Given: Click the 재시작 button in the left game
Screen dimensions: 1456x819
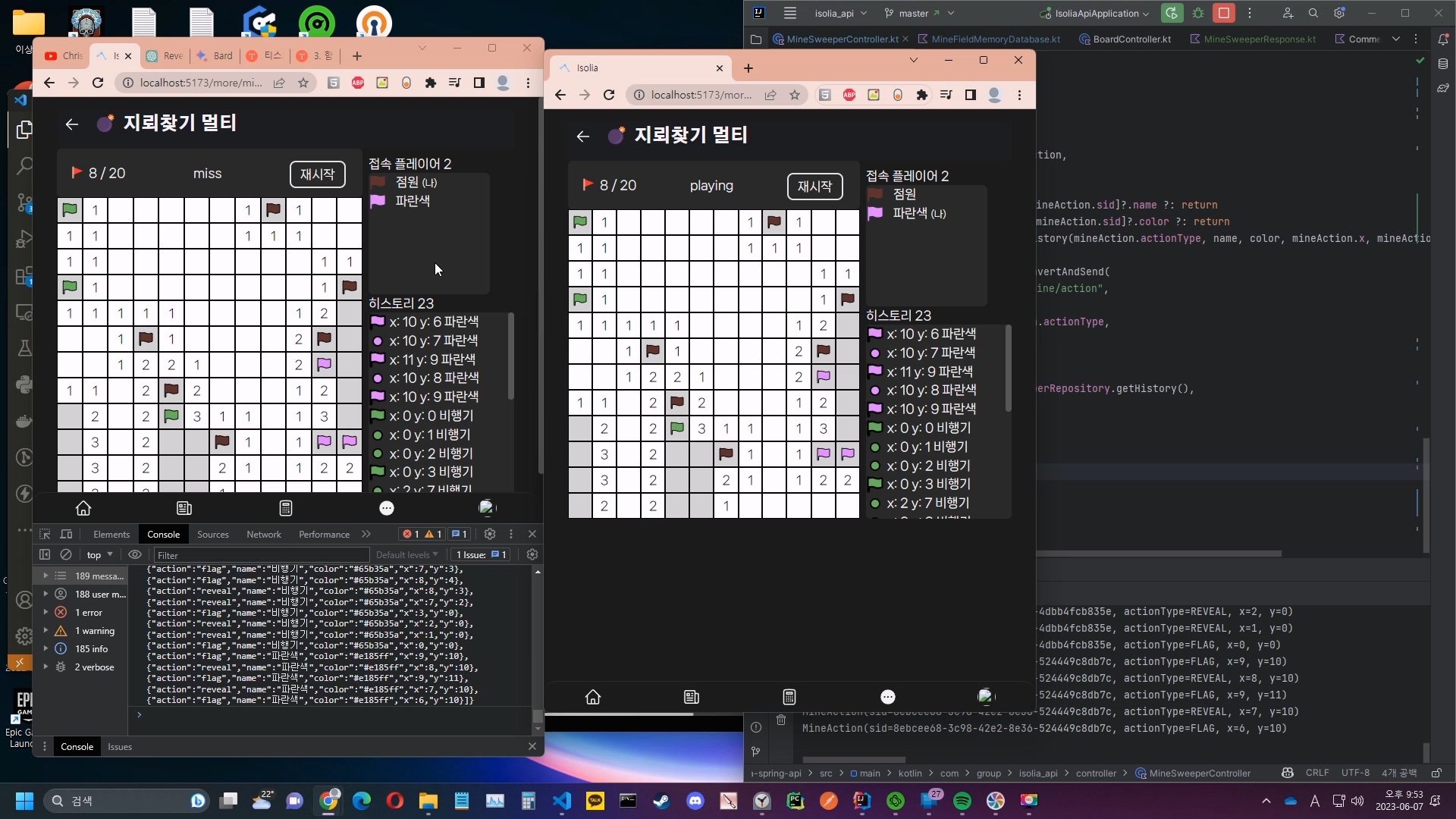Looking at the screenshot, I should click(x=317, y=174).
